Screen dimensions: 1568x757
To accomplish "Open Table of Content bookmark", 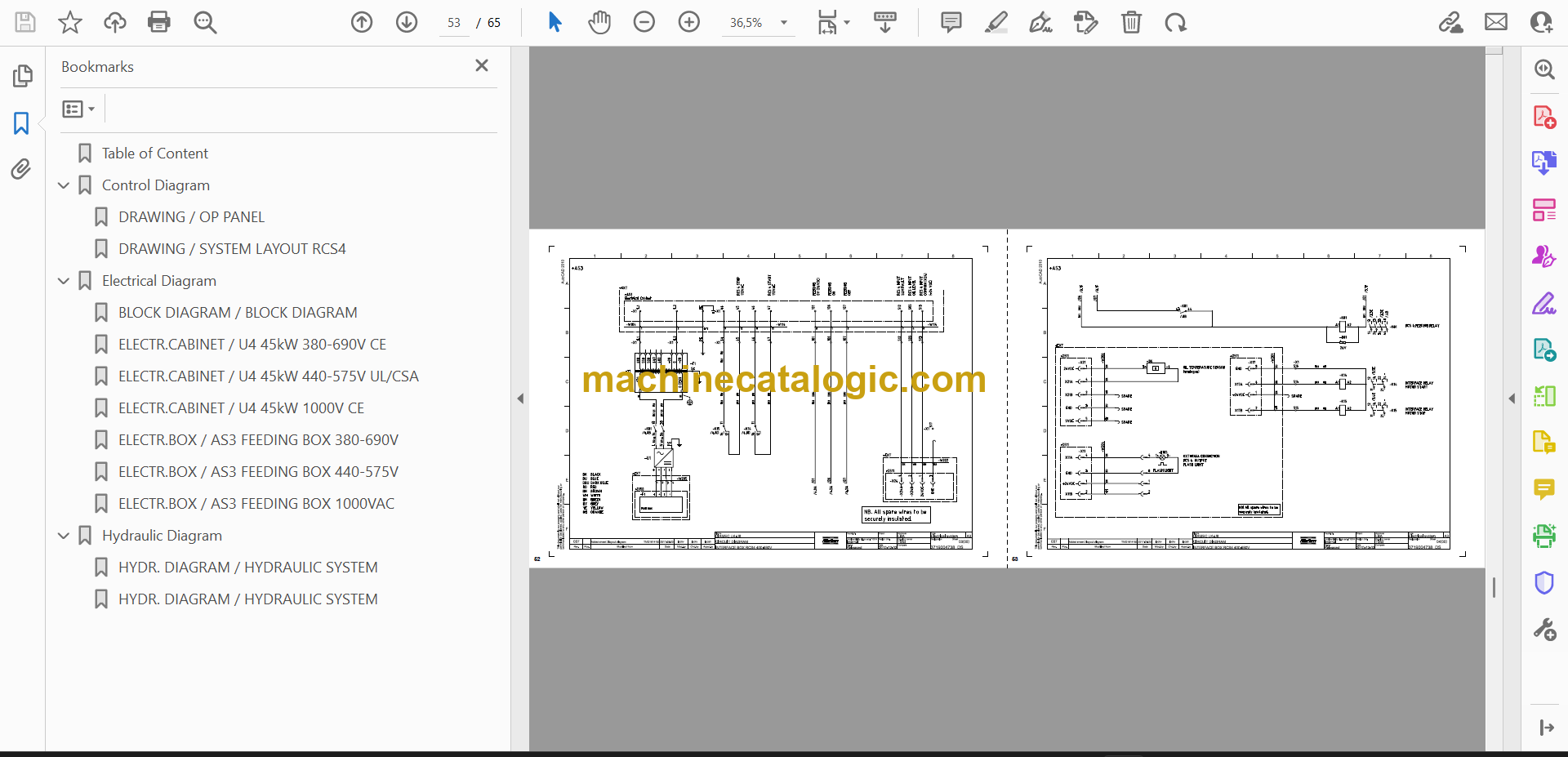I will click(x=155, y=154).
